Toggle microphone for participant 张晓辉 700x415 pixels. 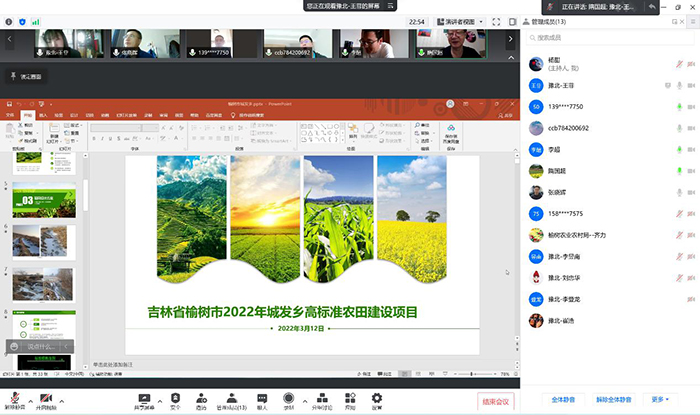point(680,192)
